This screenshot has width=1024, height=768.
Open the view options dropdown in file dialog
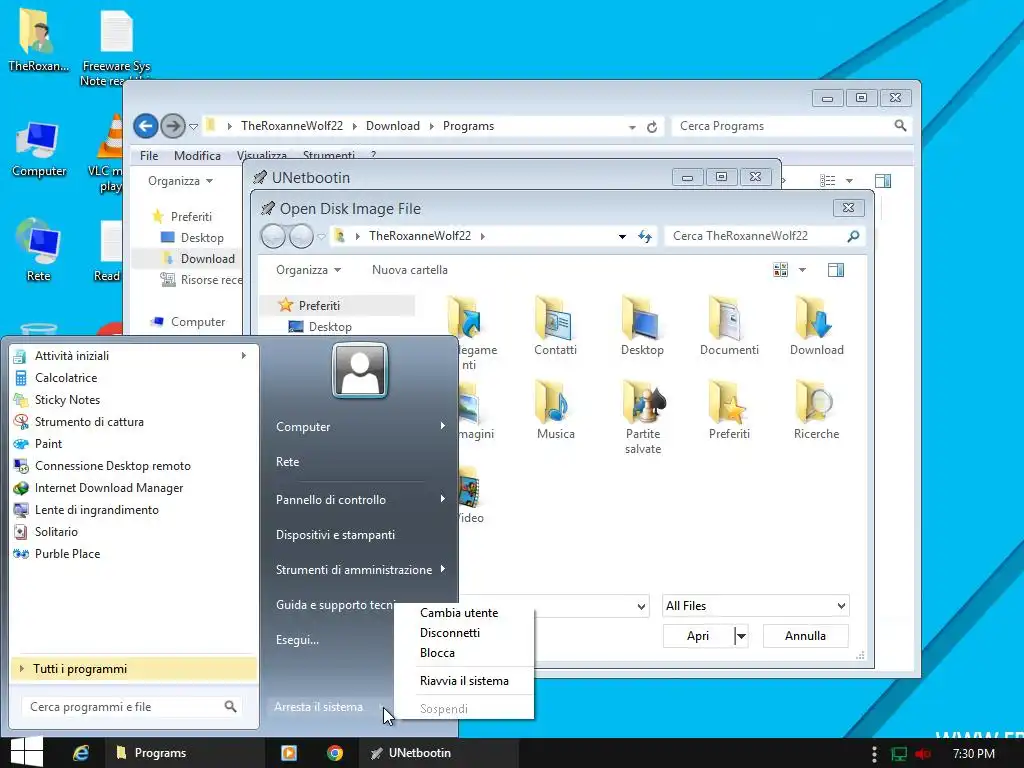tap(803, 270)
